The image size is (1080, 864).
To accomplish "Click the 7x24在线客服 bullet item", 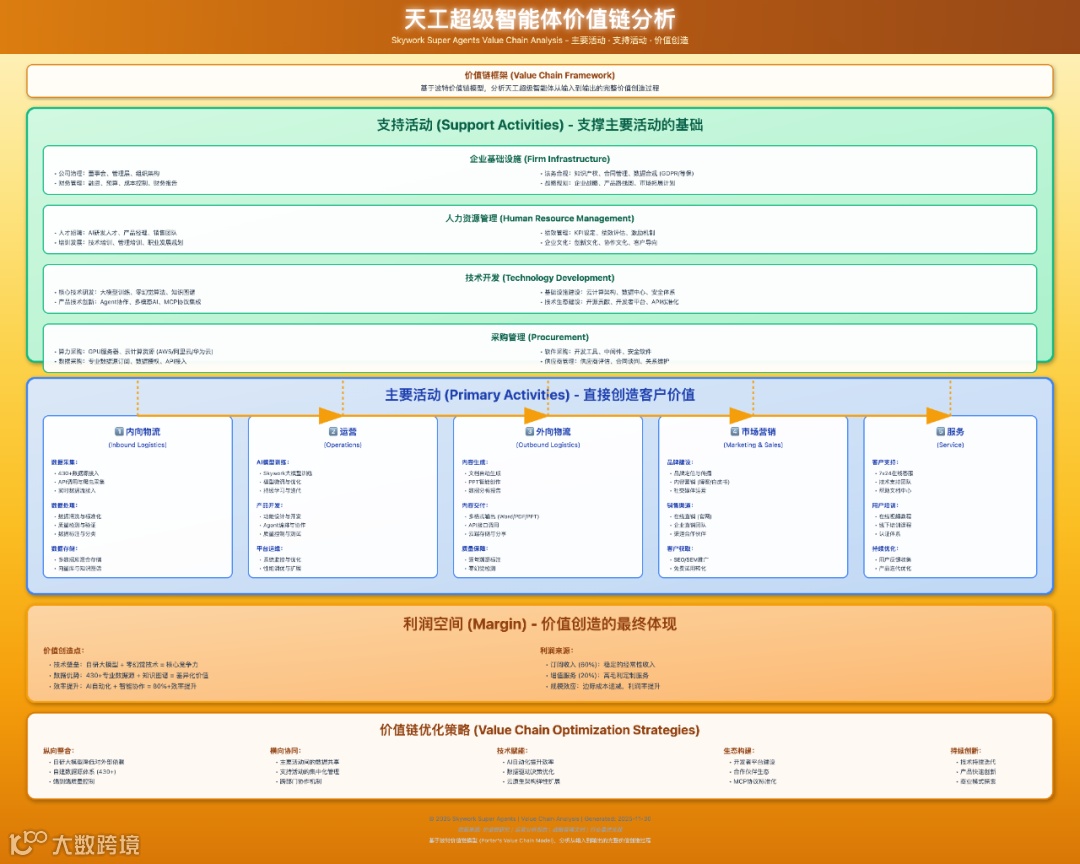I will (895, 473).
